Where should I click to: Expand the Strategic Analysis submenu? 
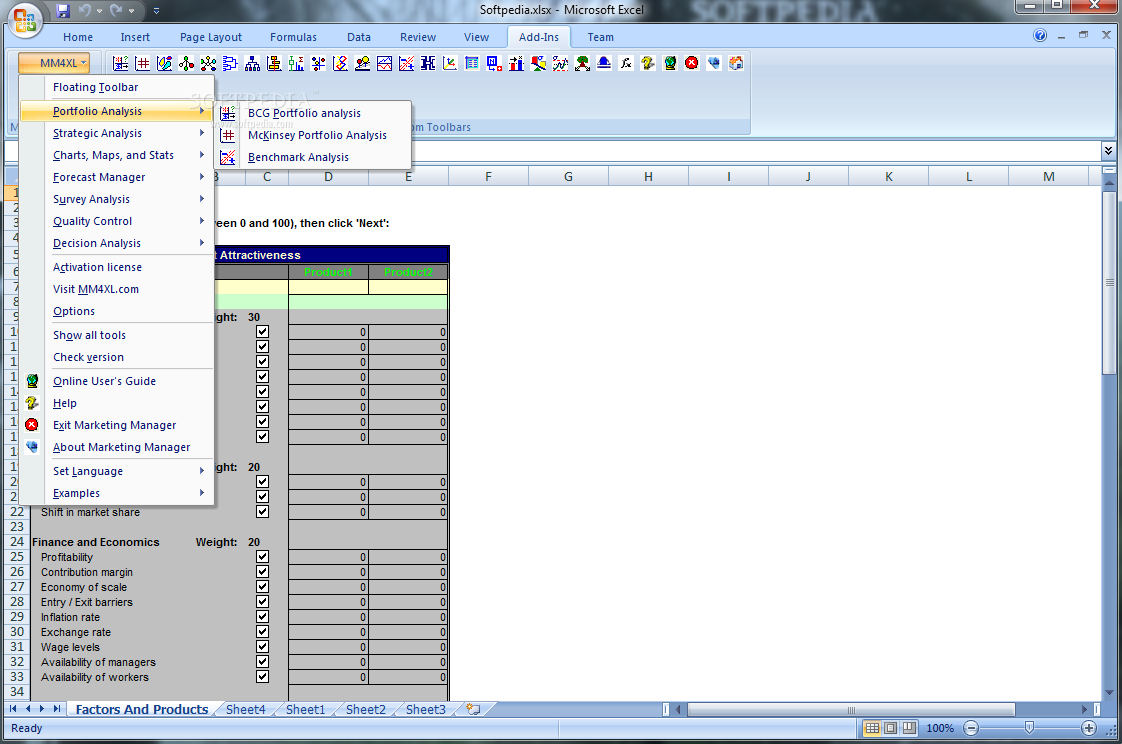[x=117, y=133]
